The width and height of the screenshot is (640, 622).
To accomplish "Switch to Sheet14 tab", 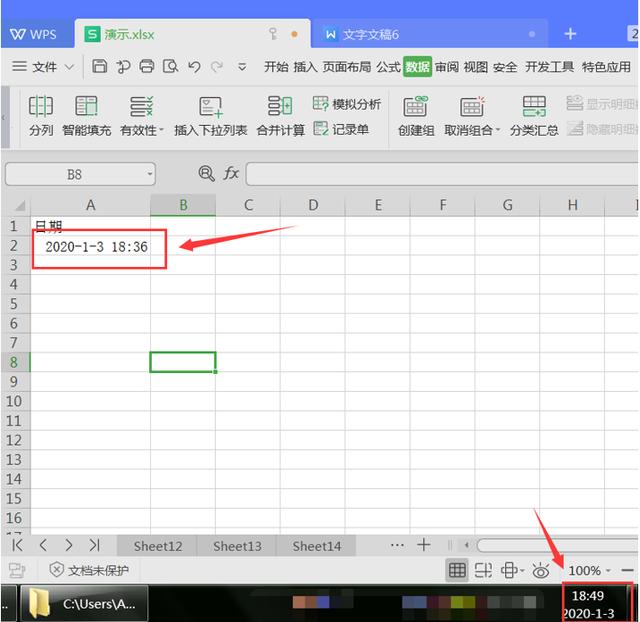I will click(x=317, y=546).
